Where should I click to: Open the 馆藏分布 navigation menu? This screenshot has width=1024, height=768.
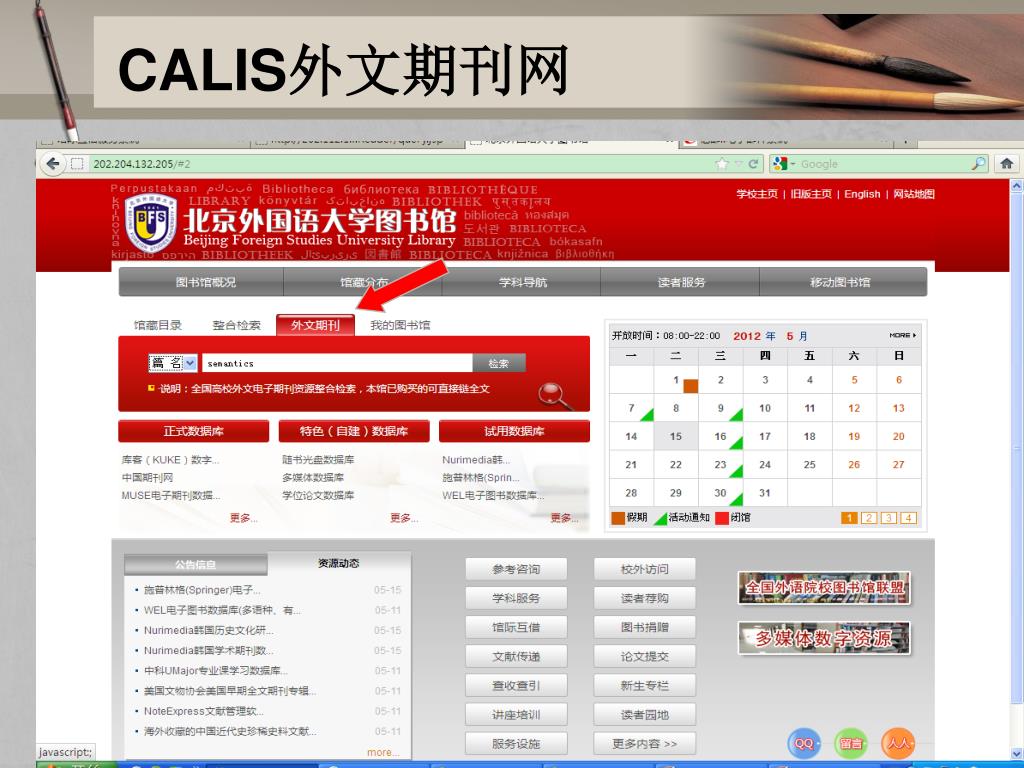(364, 282)
